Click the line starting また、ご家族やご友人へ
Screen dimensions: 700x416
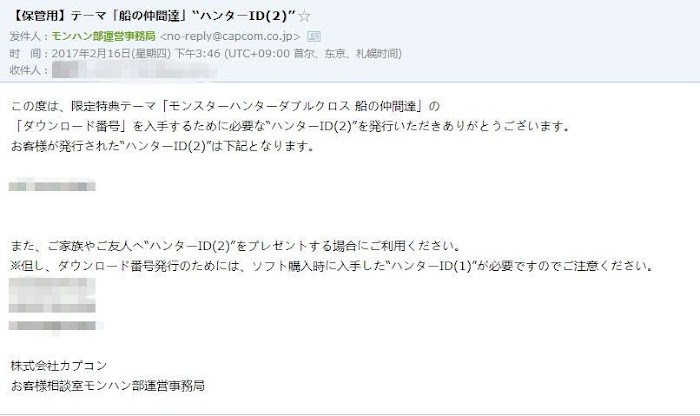coord(235,246)
